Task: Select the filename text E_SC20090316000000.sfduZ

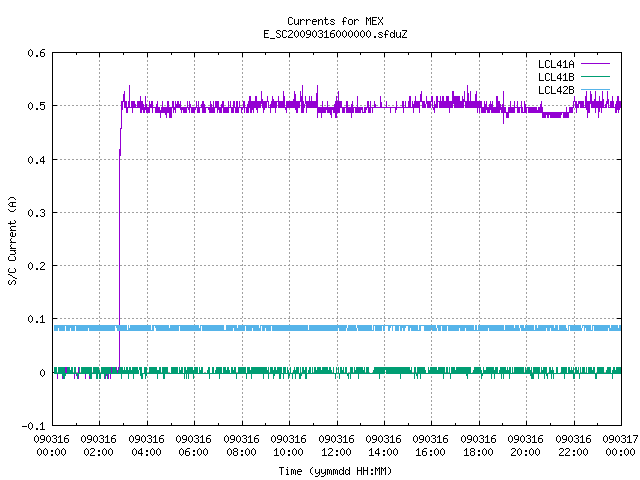Action: (x=335, y=34)
